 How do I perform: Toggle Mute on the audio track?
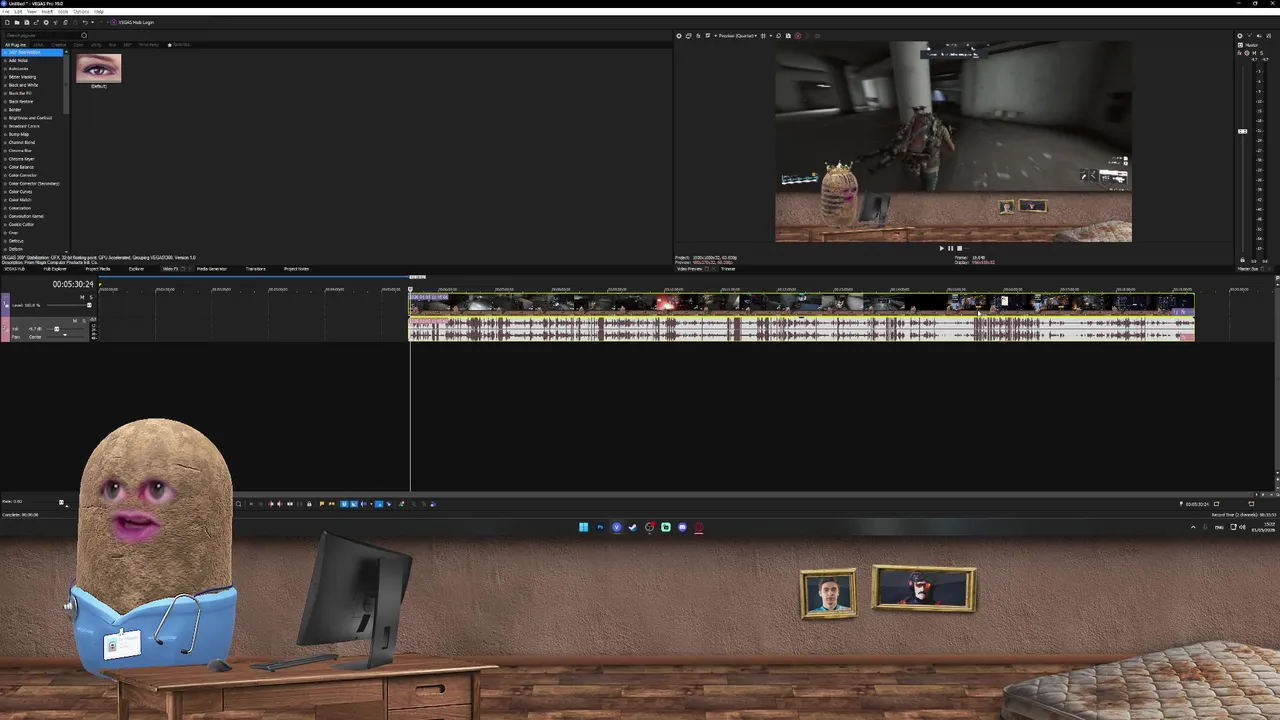coord(75,321)
